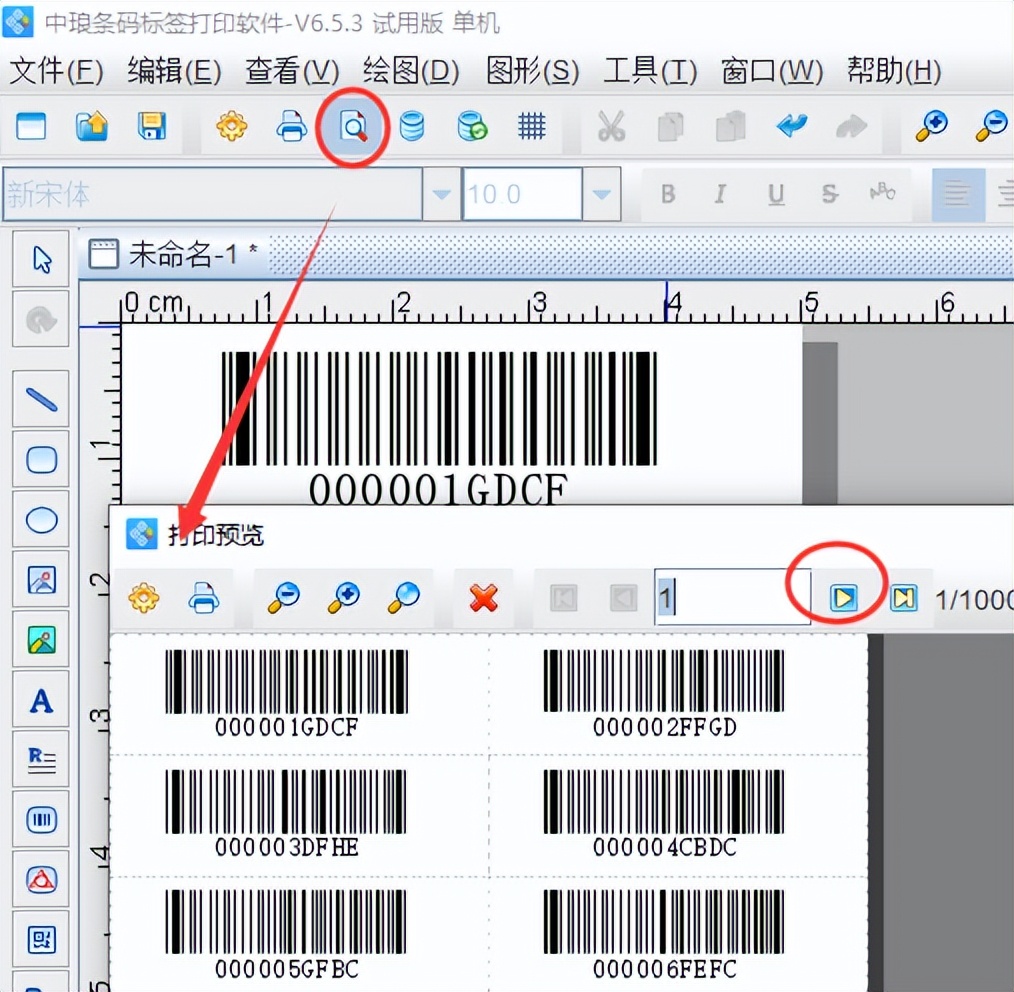1014x992 pixels.
Task: Click the font name field showing 新宋体
Action: coord(213,194)
